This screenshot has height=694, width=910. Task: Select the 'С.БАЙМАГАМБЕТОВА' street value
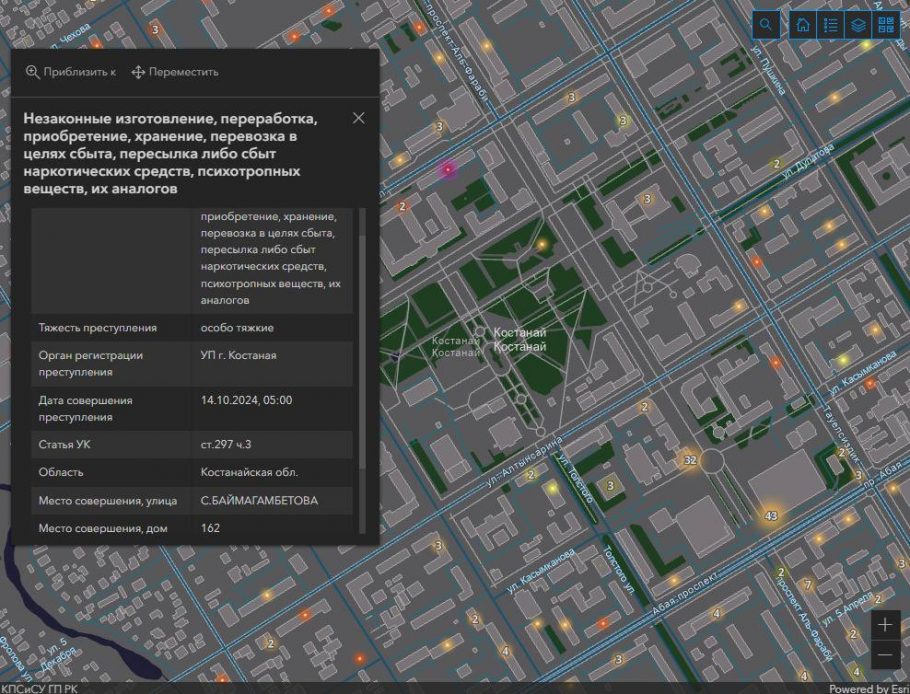pyautogui.click(x=259, y=500)
